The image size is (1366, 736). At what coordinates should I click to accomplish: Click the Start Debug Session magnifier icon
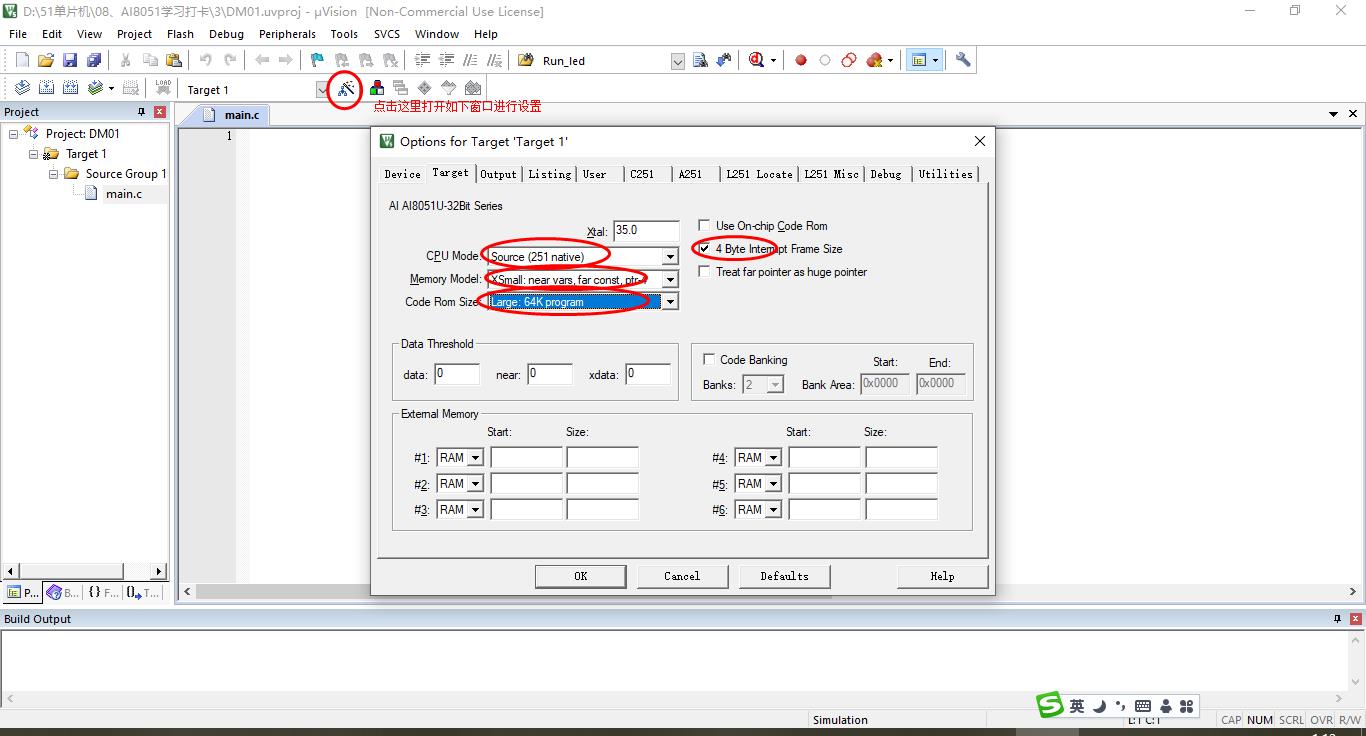tap(756, 60)
